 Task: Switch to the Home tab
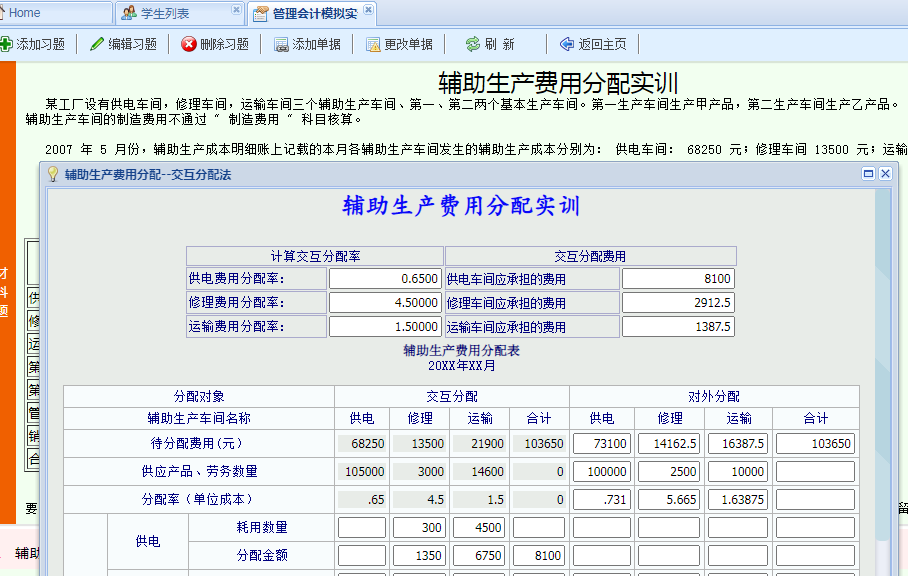coord(54,13)
